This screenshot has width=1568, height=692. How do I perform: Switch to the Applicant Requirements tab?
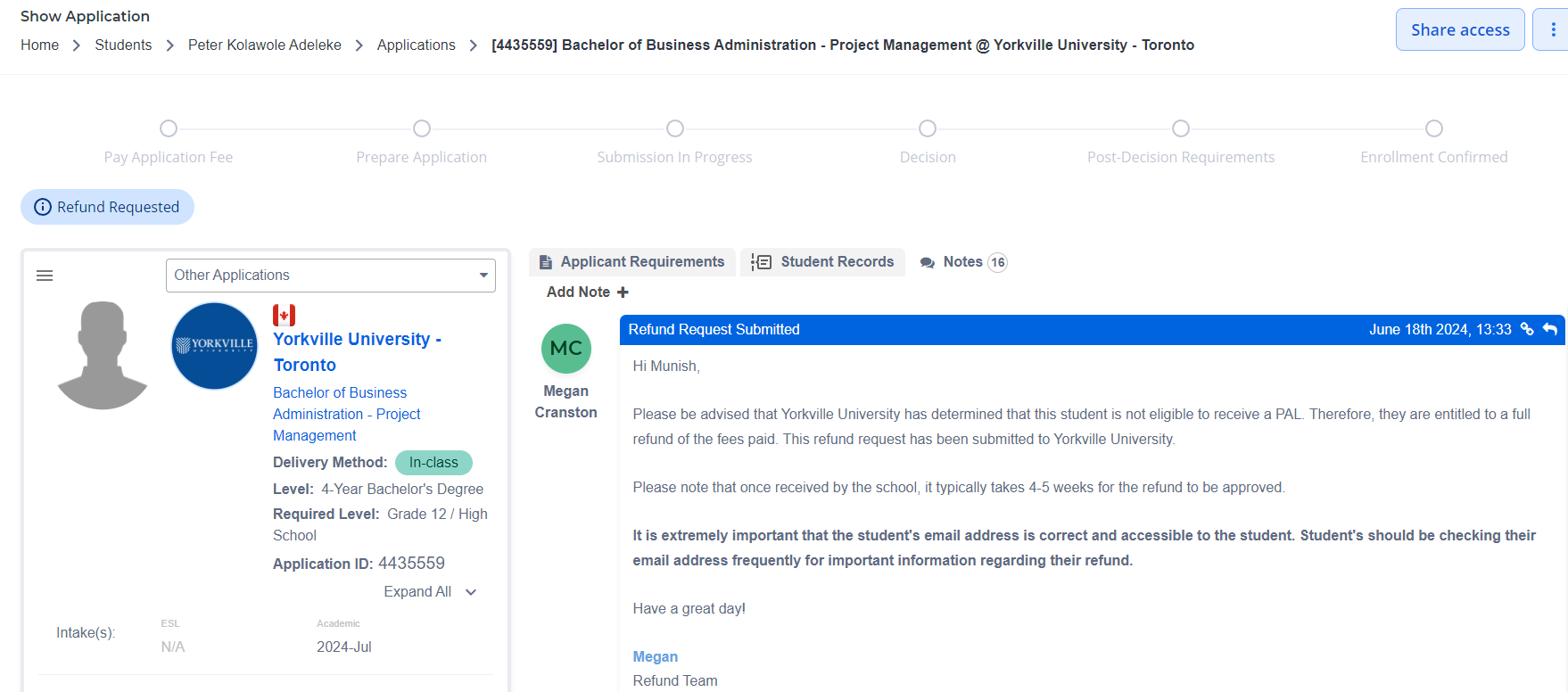632,262
